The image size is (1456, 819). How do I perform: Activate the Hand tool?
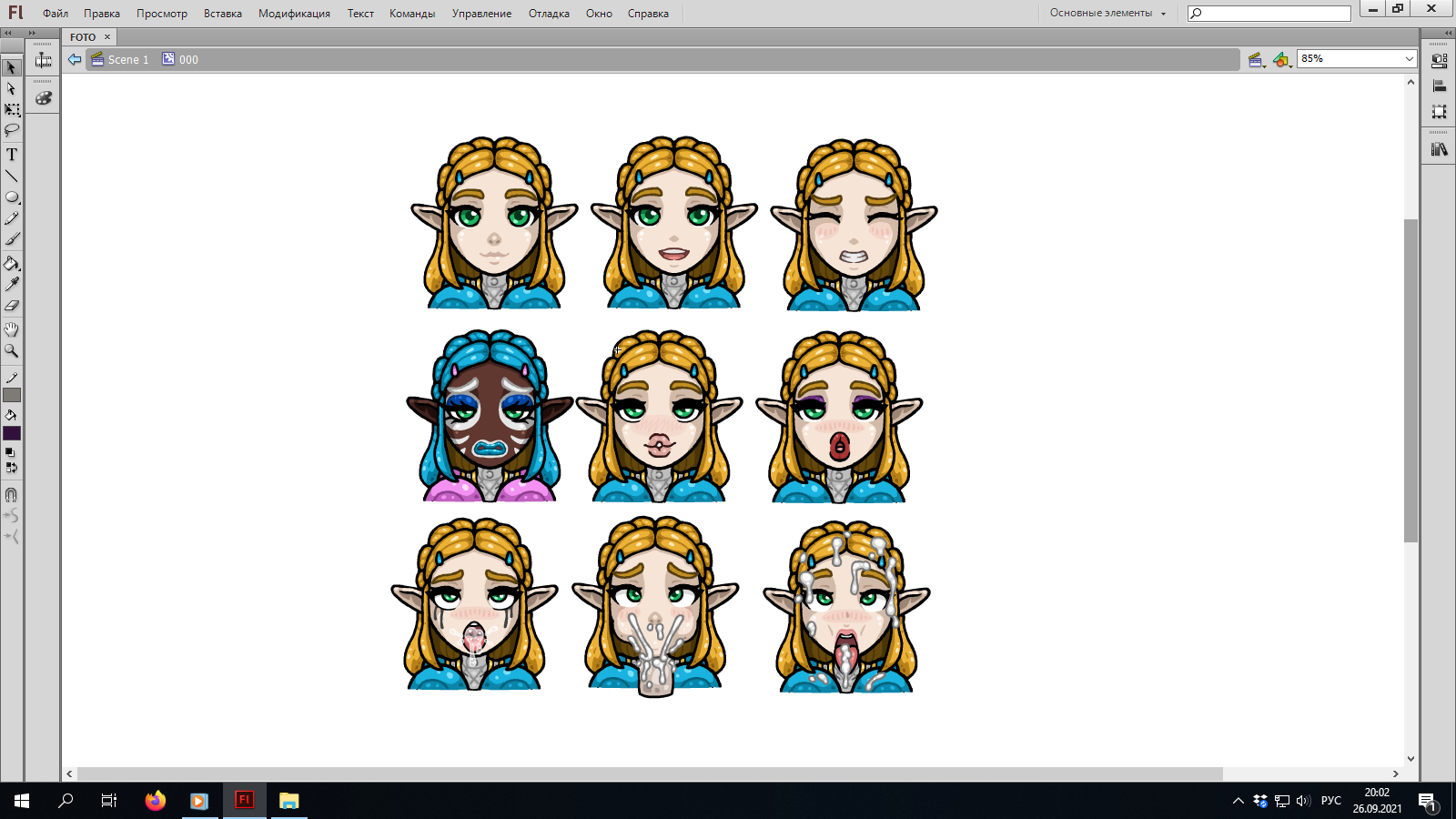click(12, 329)
